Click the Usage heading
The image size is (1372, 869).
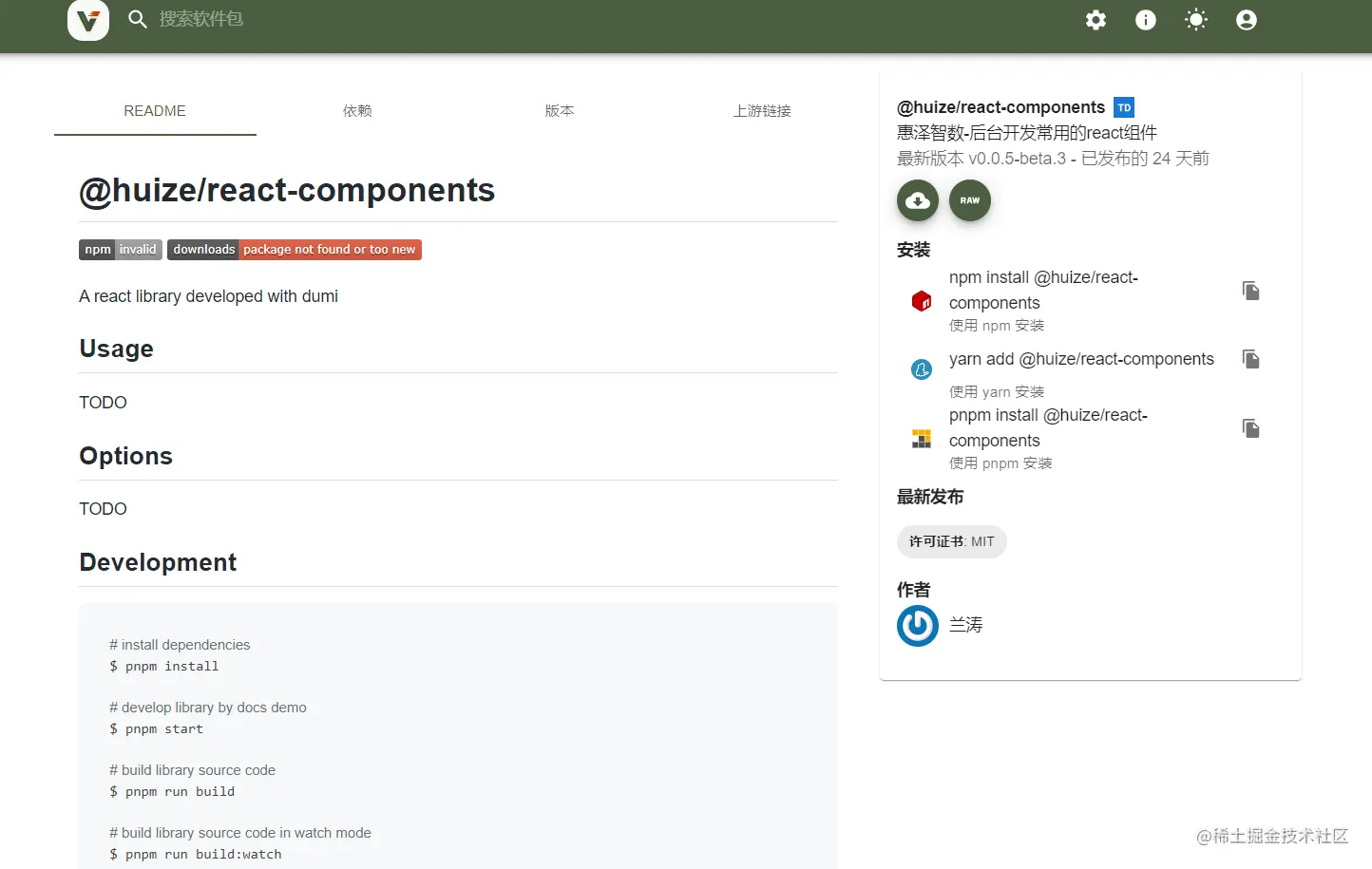click(116, 349)
